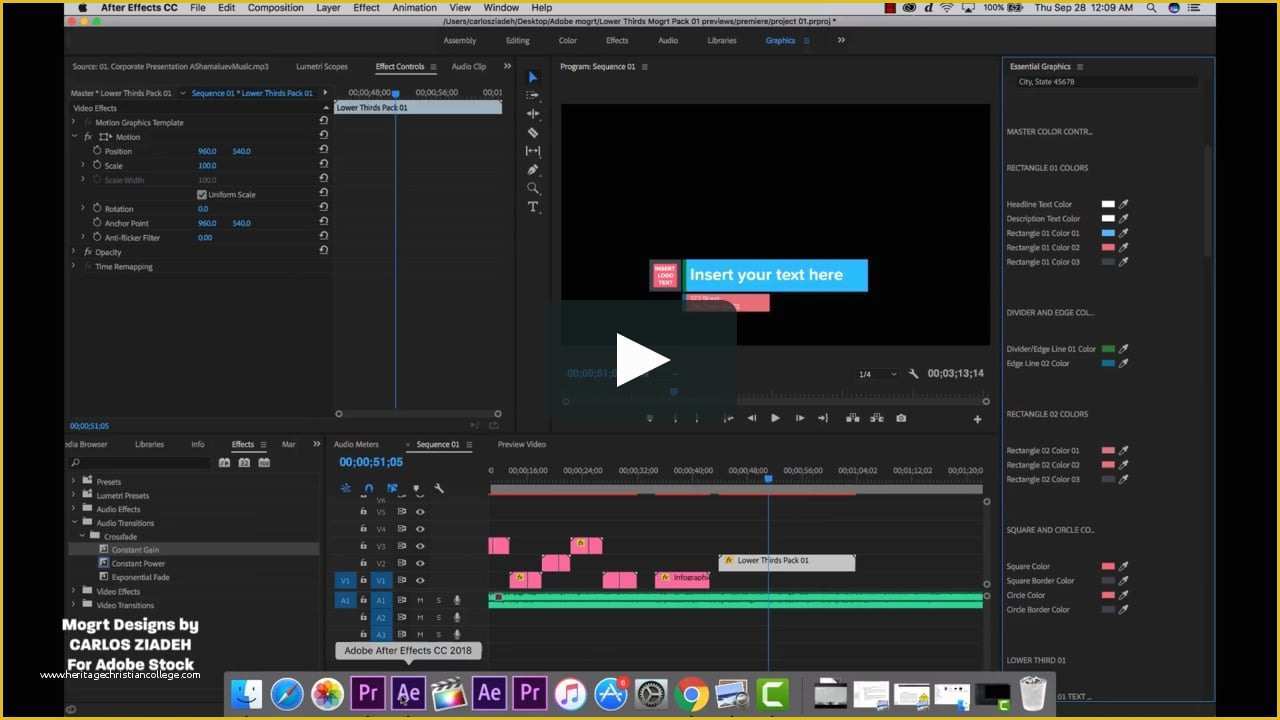
Task: Enable voice-over record on A1 track
Action: 457,600
